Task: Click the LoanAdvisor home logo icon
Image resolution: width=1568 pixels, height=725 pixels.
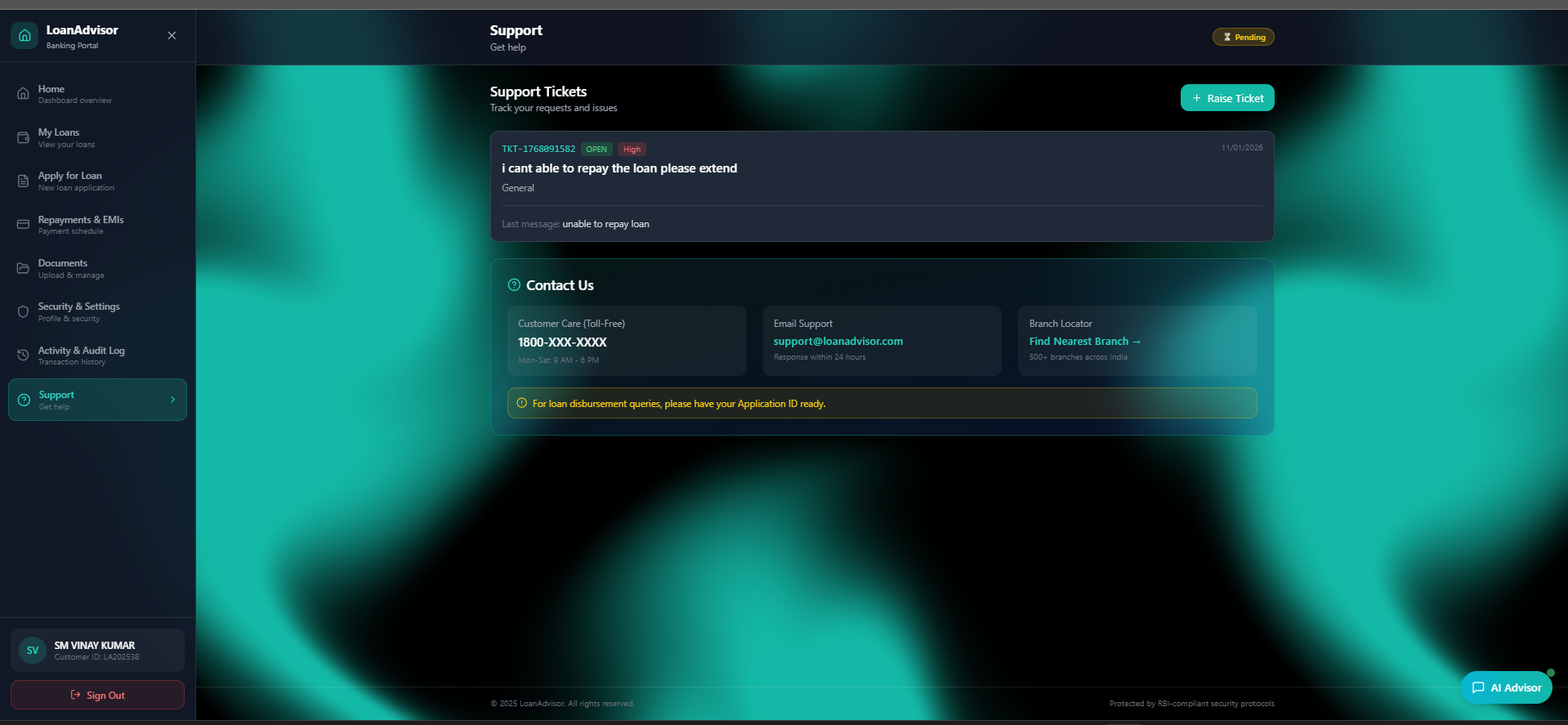Action: click(25, 35)
